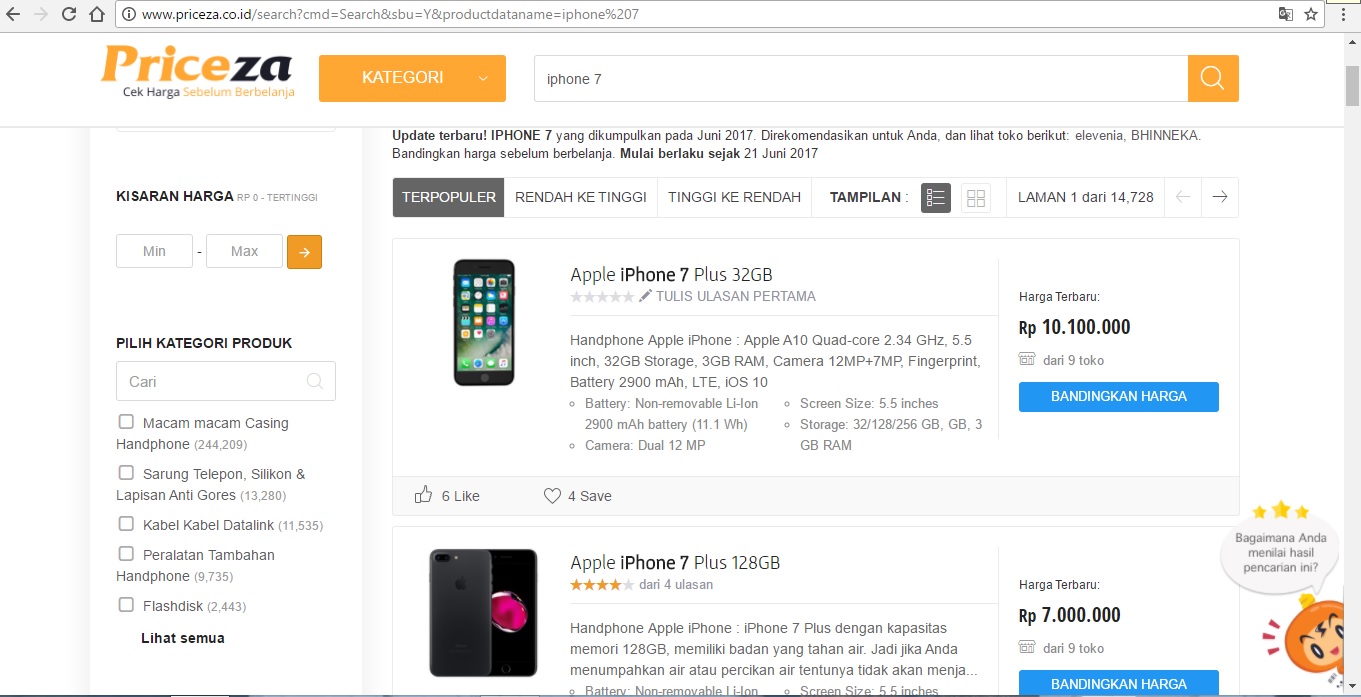The height and width of the screenshot is (697, 1361).
Task: Click the feedback bubble Bagaimana Anda menilai
Action: (1281, 552)
